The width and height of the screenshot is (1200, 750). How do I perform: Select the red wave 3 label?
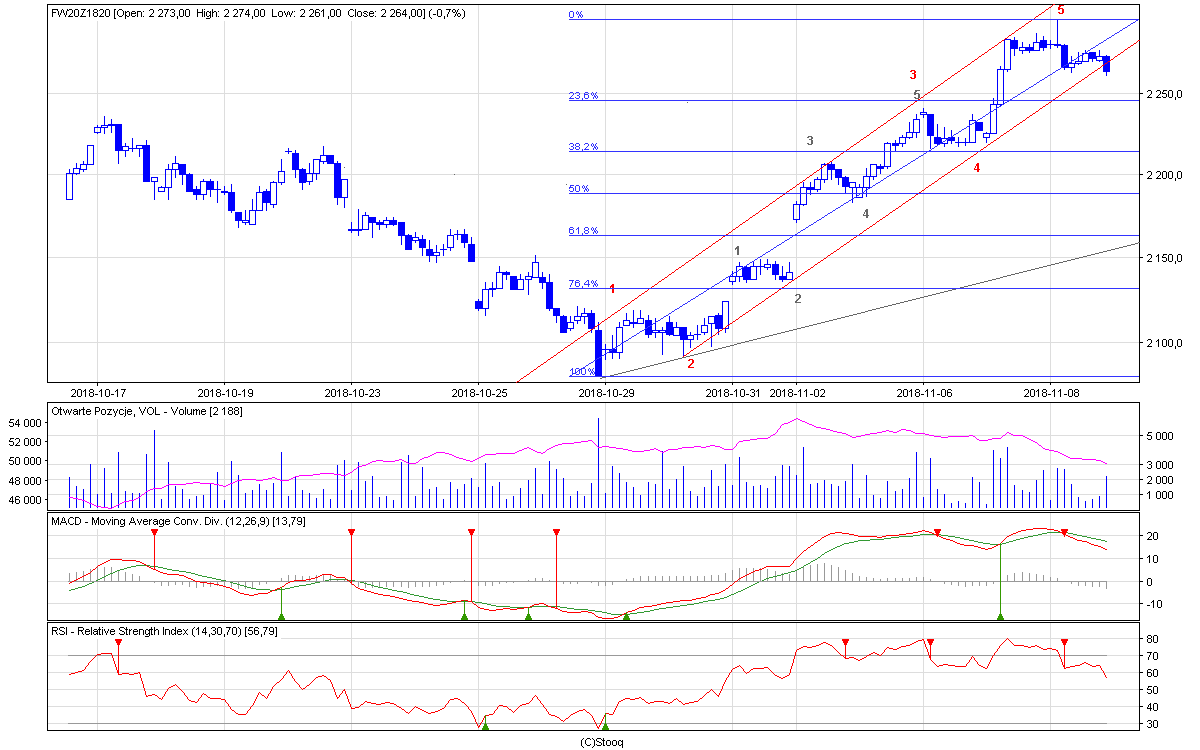912,75
